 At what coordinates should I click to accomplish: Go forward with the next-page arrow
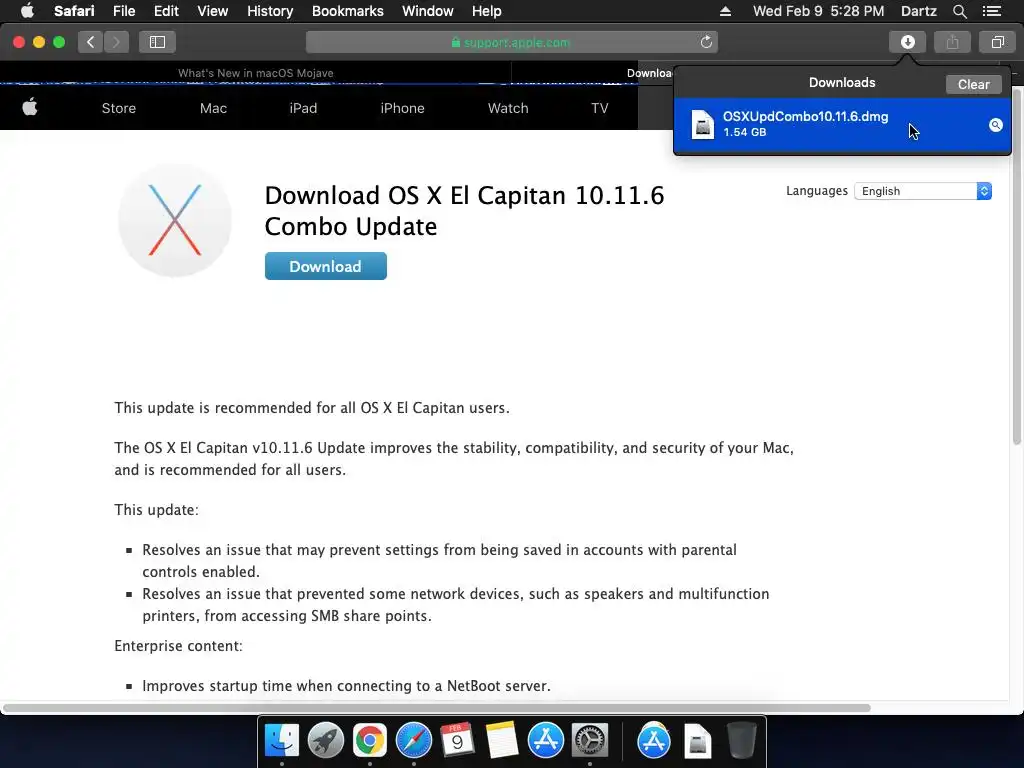(x=116, y=42)
